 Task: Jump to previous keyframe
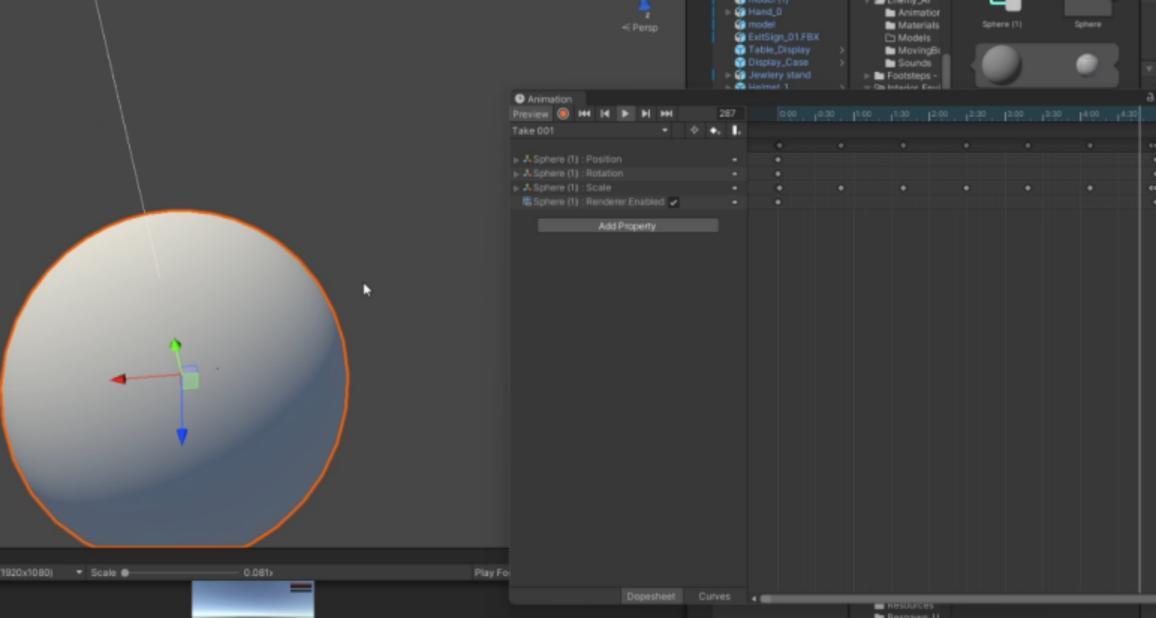point(605,114)
